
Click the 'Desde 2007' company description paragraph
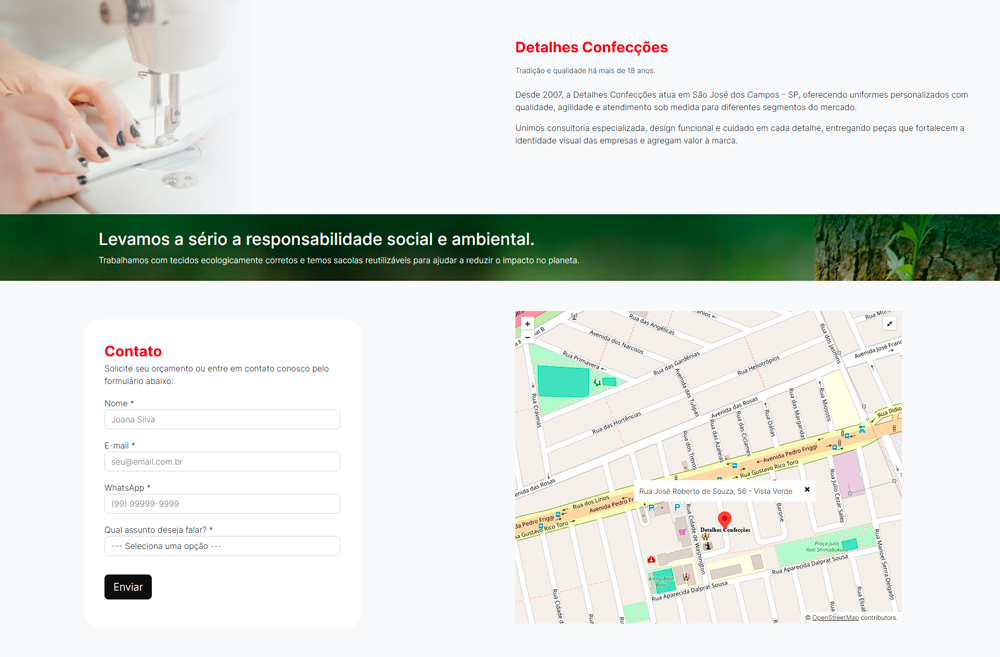click(x=742, y=101)
